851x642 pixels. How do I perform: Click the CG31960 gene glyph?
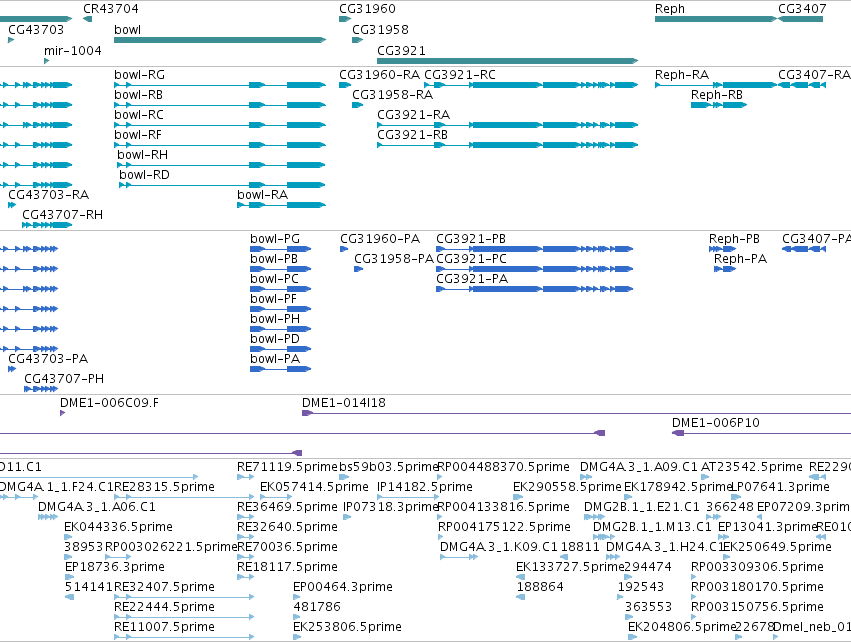345,19
